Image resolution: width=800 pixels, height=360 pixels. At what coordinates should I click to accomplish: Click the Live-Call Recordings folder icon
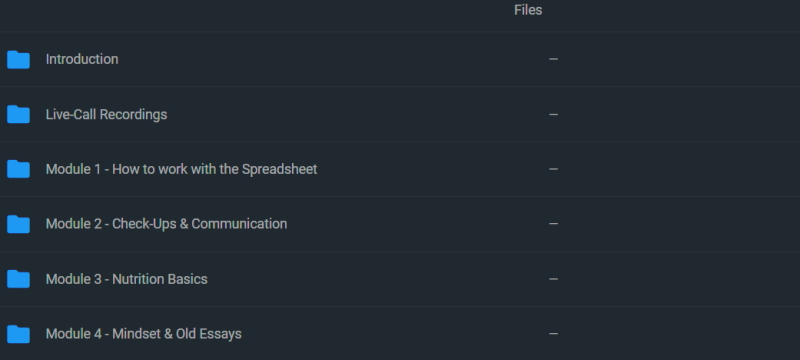coord(18,114)
